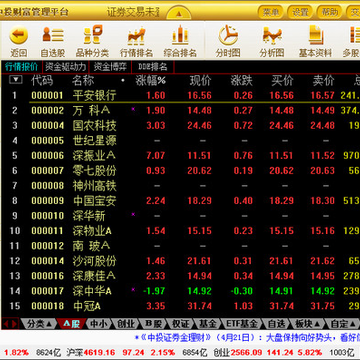The height and width of the screenshot is (360, 360).
Task: Open the 自选股 watchlist icon
Action: coord(53,35)
